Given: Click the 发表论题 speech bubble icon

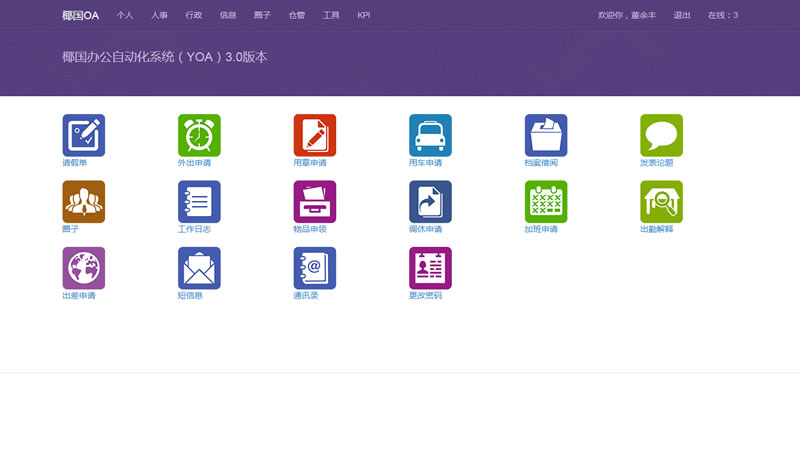Looking at the screenshot, I should pos(661,135).
